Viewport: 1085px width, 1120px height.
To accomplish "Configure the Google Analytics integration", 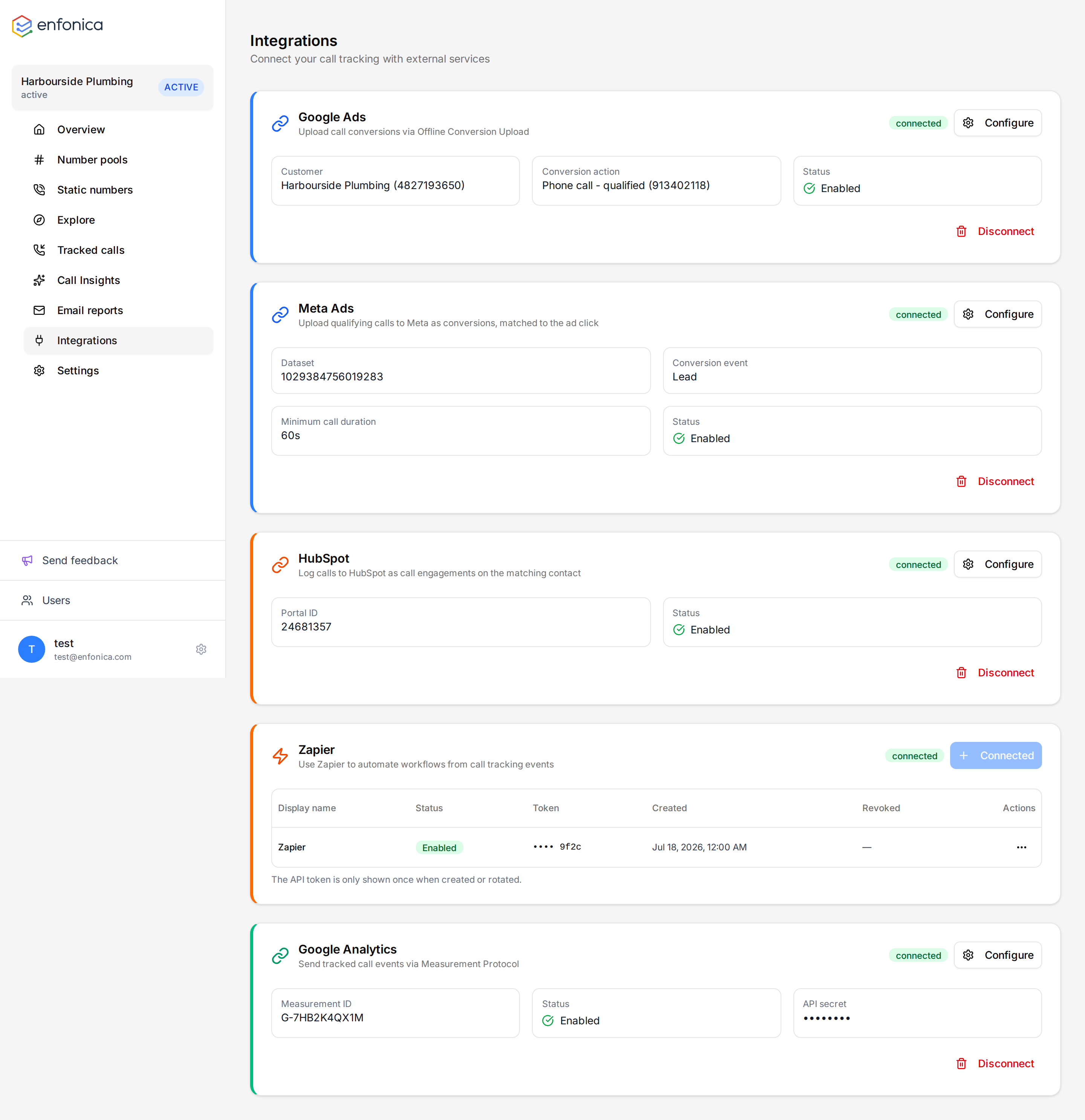I will pyautogui.click(x=998, y=955).
